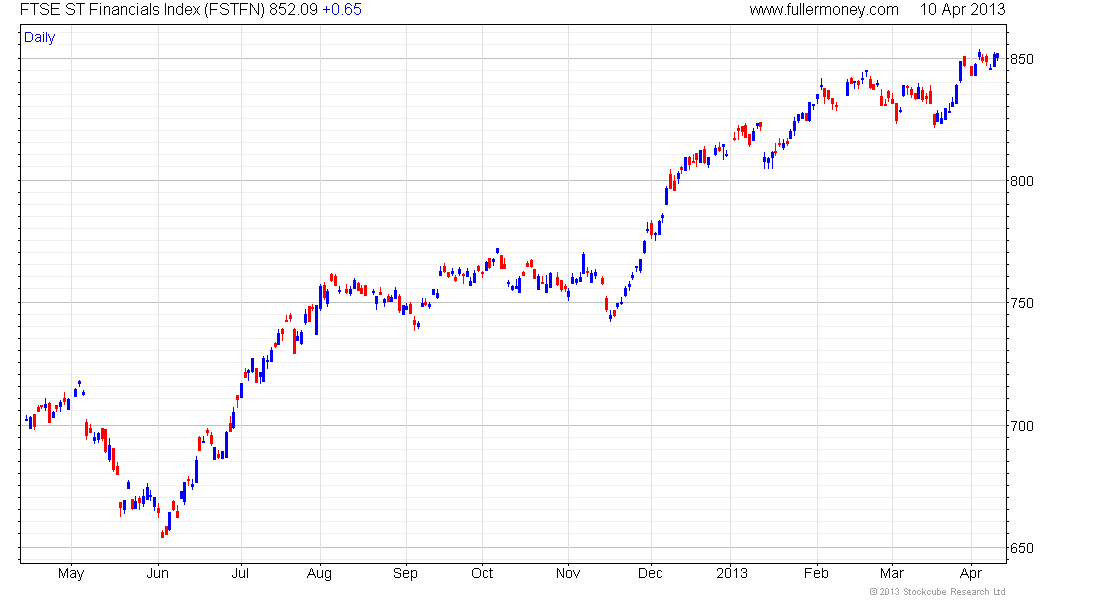This screenshot has width=1100, height=600.
Task: Select Jun on the time axis
Action: point(157,574)
